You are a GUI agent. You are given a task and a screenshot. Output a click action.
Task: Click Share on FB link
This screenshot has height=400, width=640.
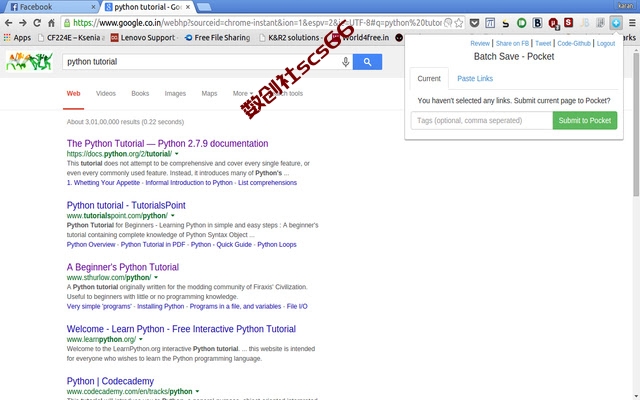tap(512, 43)
